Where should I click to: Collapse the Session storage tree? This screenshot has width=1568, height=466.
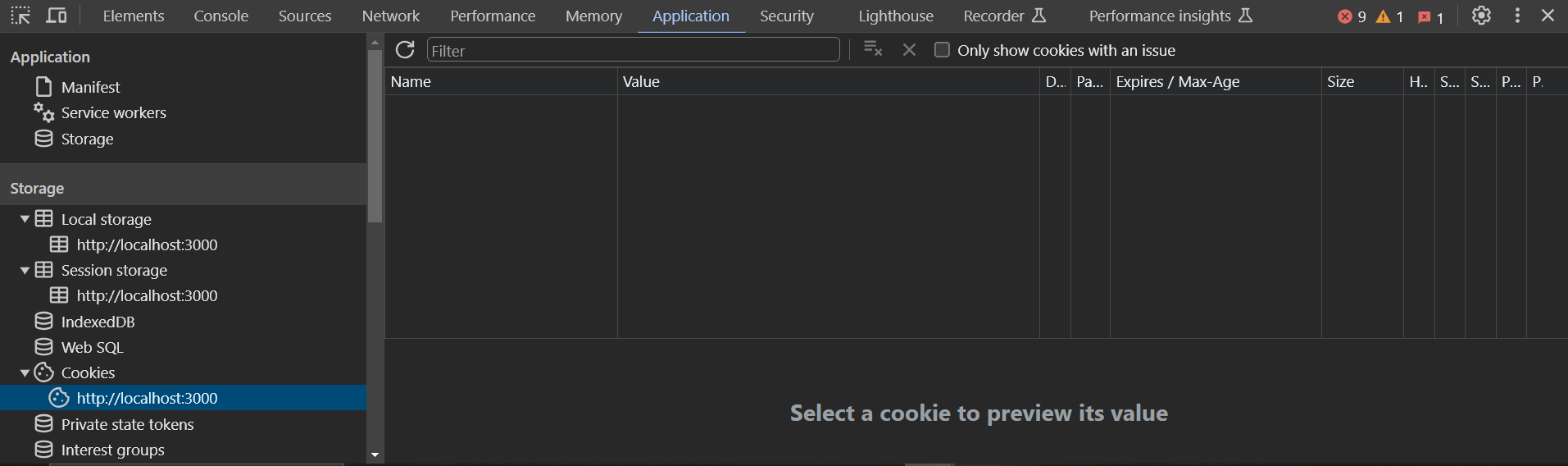(x=25, y=270)
